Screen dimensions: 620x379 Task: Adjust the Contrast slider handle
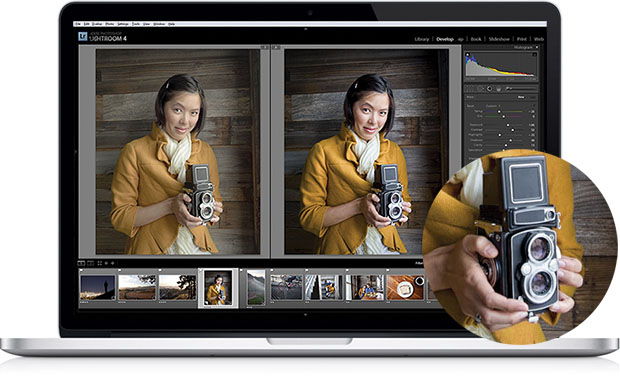click(512, 130)
